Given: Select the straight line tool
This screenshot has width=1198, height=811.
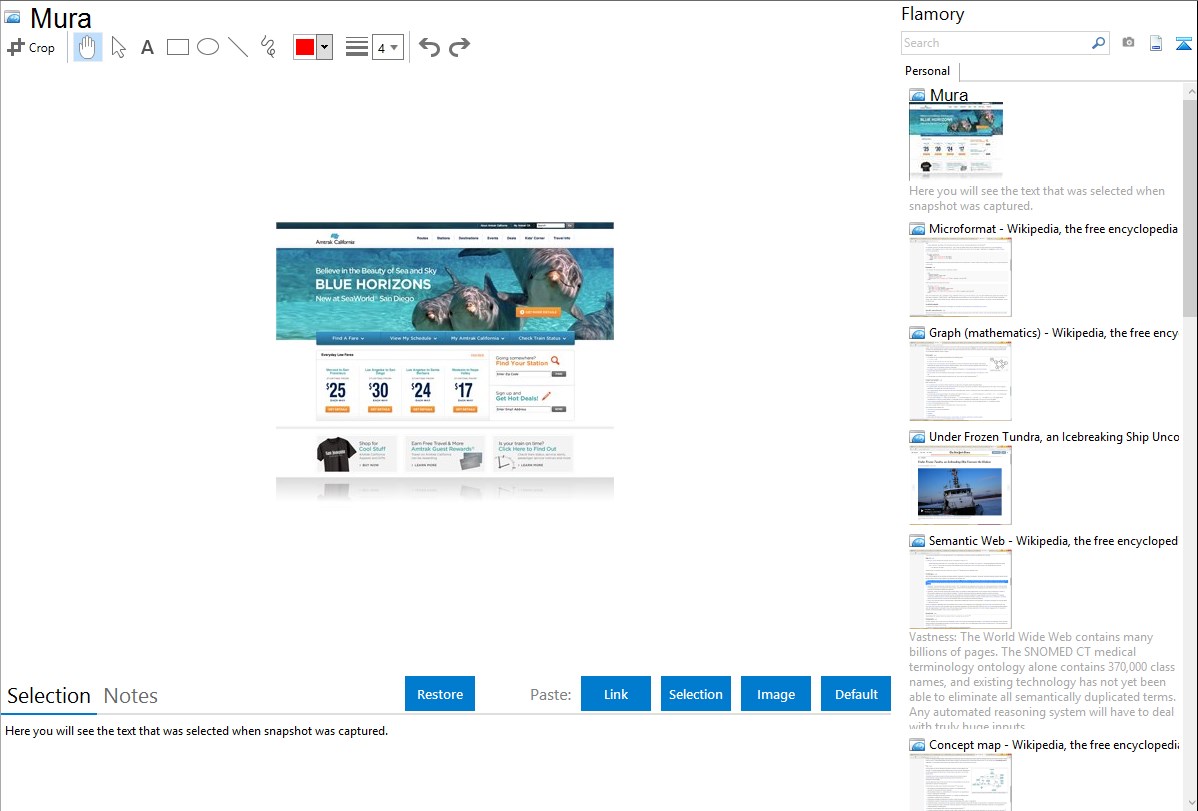Looking at the screenshot, I should pyautogui.click(x=238, y=47).
